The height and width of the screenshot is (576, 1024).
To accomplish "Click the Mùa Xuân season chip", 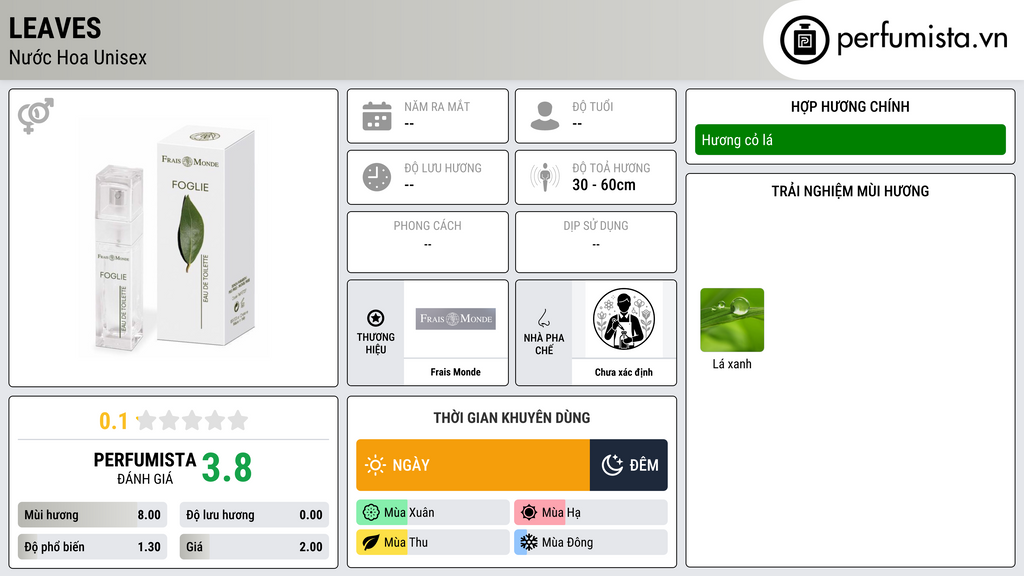I will pos(433,513).
